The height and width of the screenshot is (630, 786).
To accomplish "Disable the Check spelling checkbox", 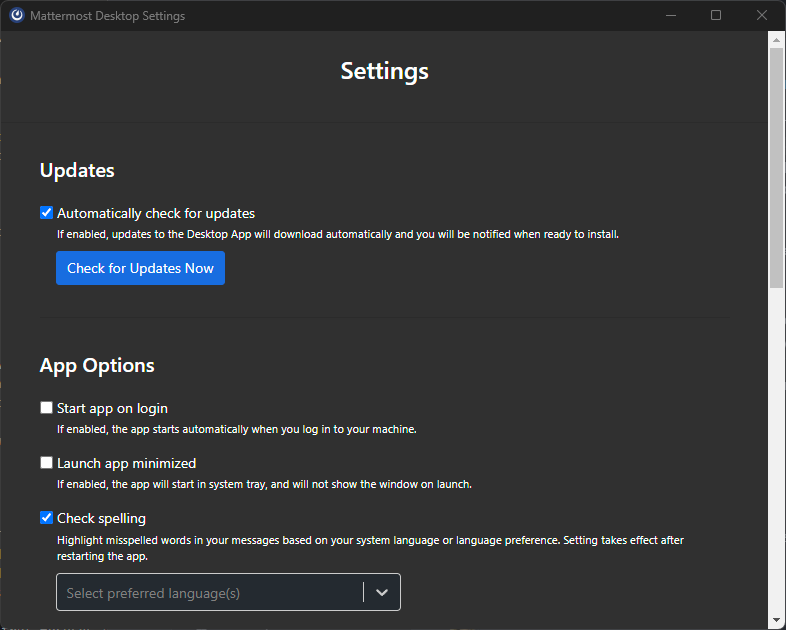I will 47,518.
